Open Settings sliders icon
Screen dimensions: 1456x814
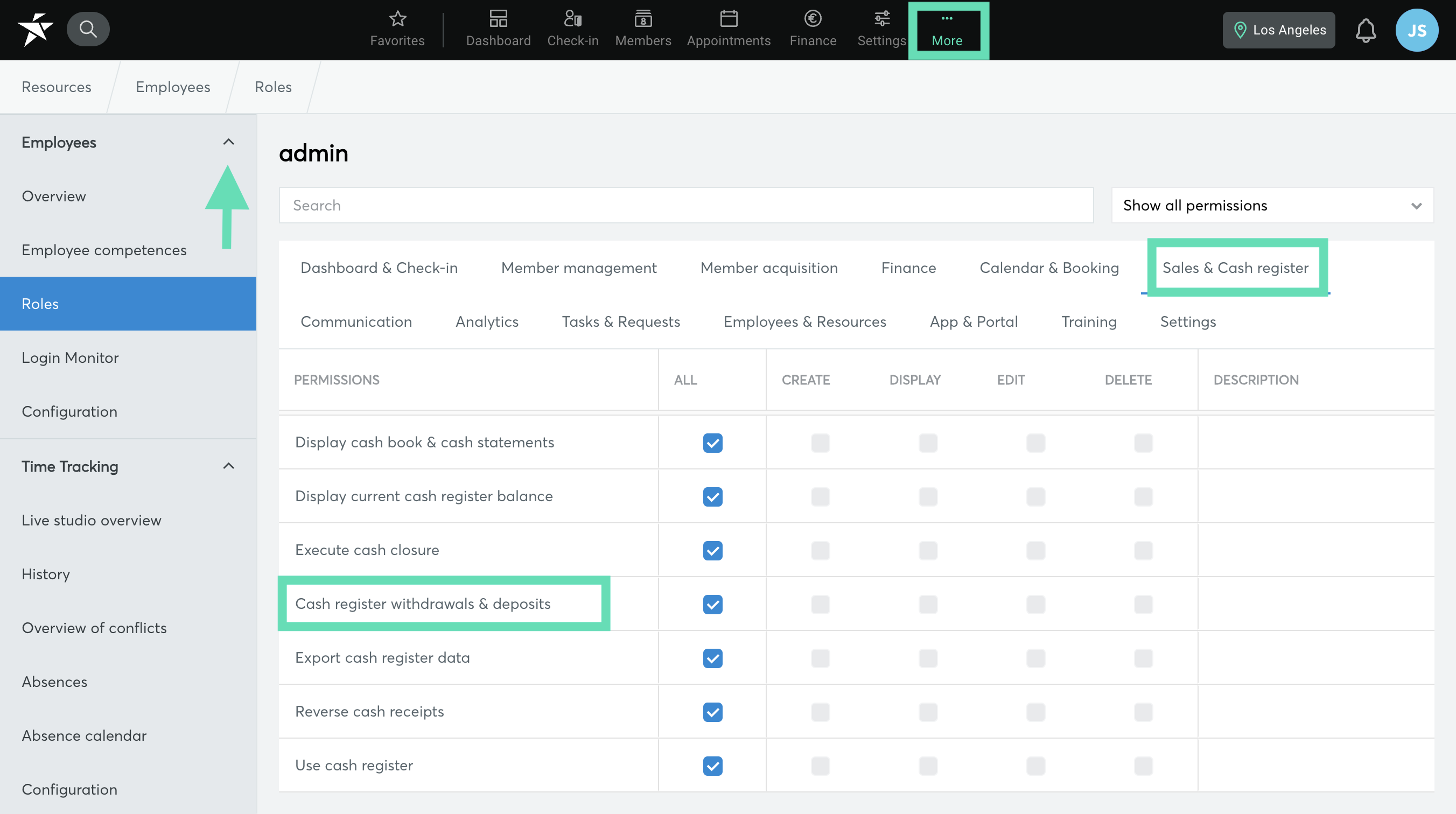[881, 30]
